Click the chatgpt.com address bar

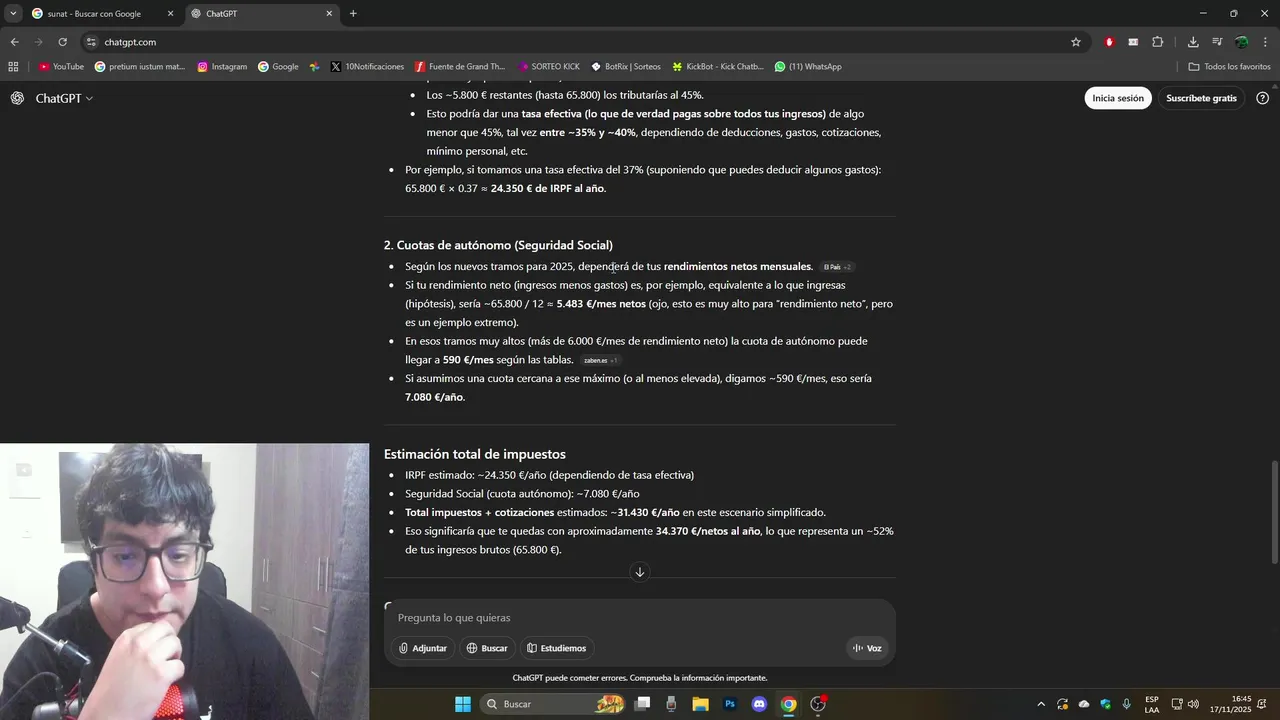[580, 42]
